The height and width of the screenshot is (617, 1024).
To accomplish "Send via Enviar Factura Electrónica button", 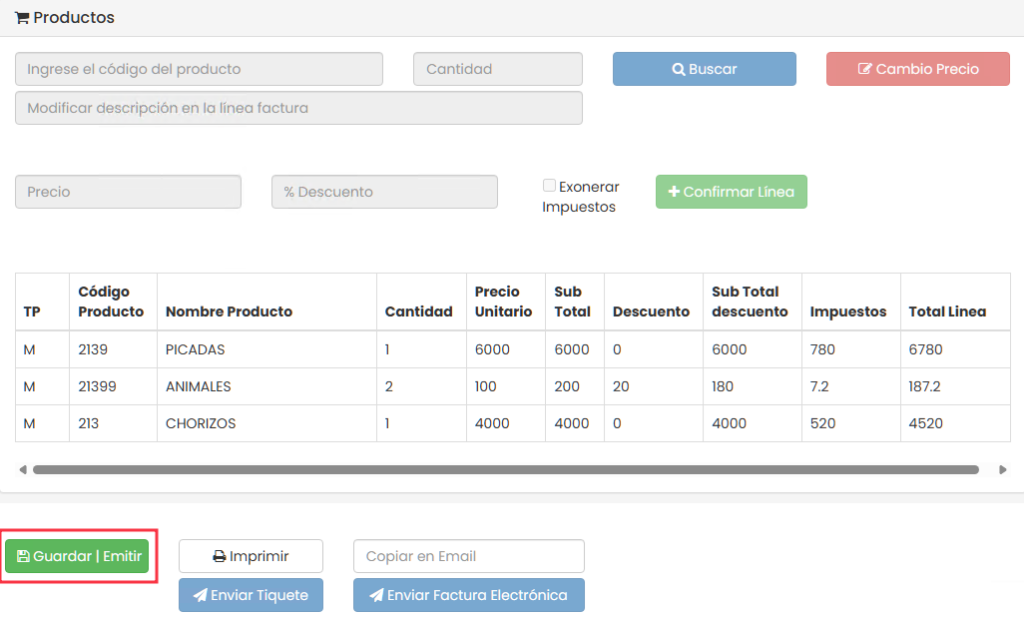I will point(468,595).
